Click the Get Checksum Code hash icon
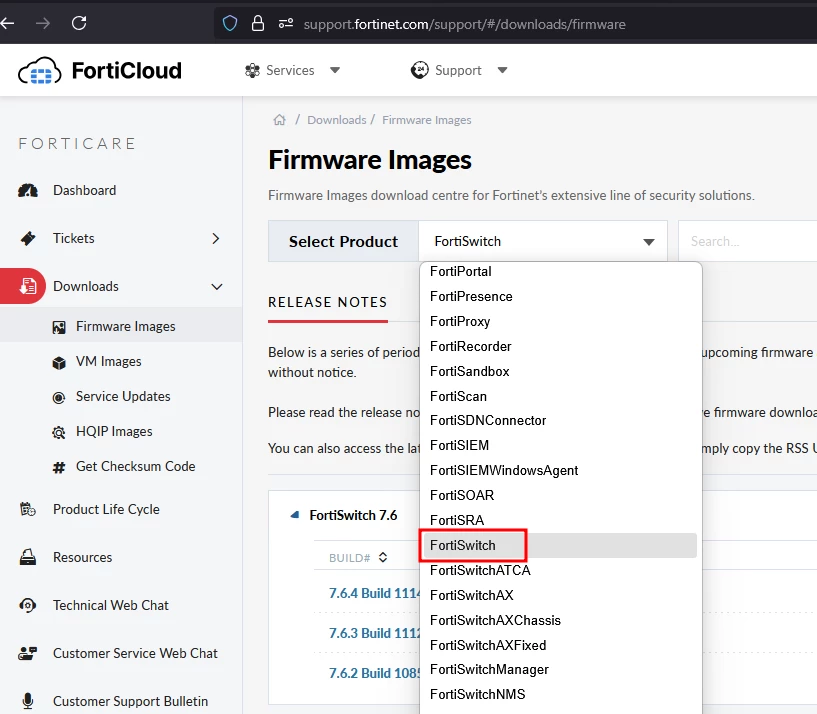 tap(59, 467)
